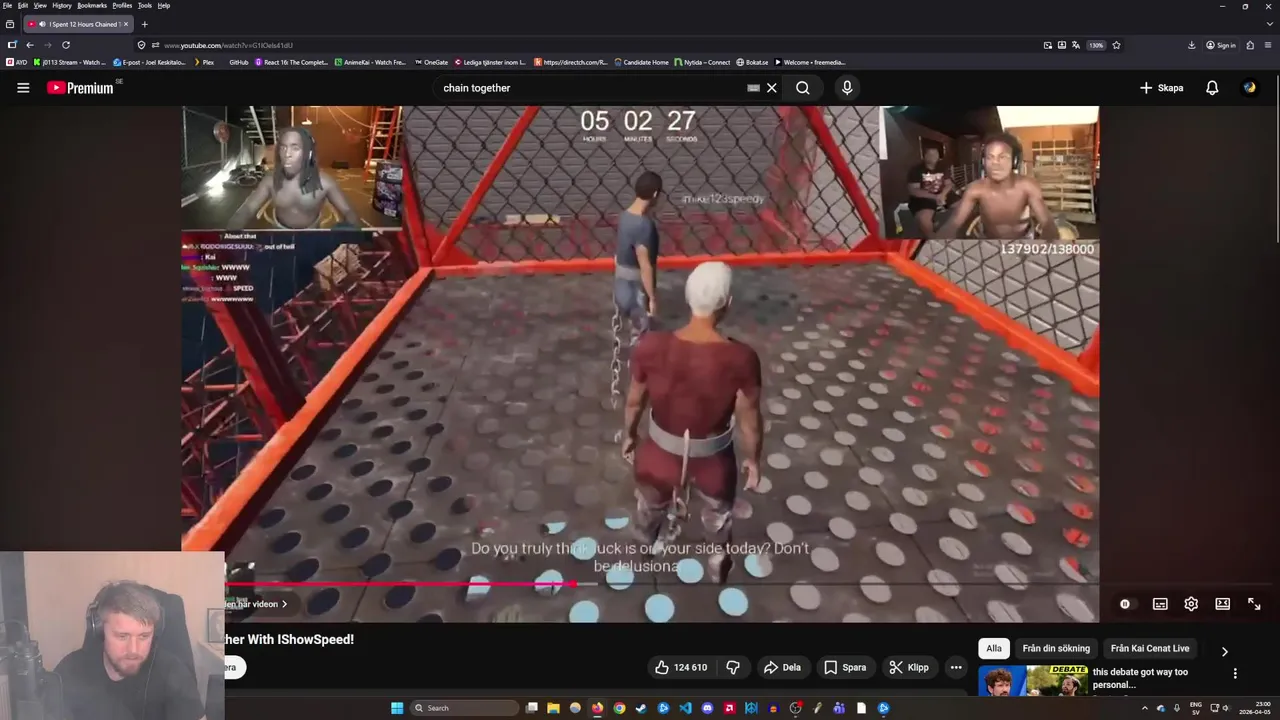Open options for the debate video suggestion
This screenshot has height=720, width=1280.
[1235, 673]
